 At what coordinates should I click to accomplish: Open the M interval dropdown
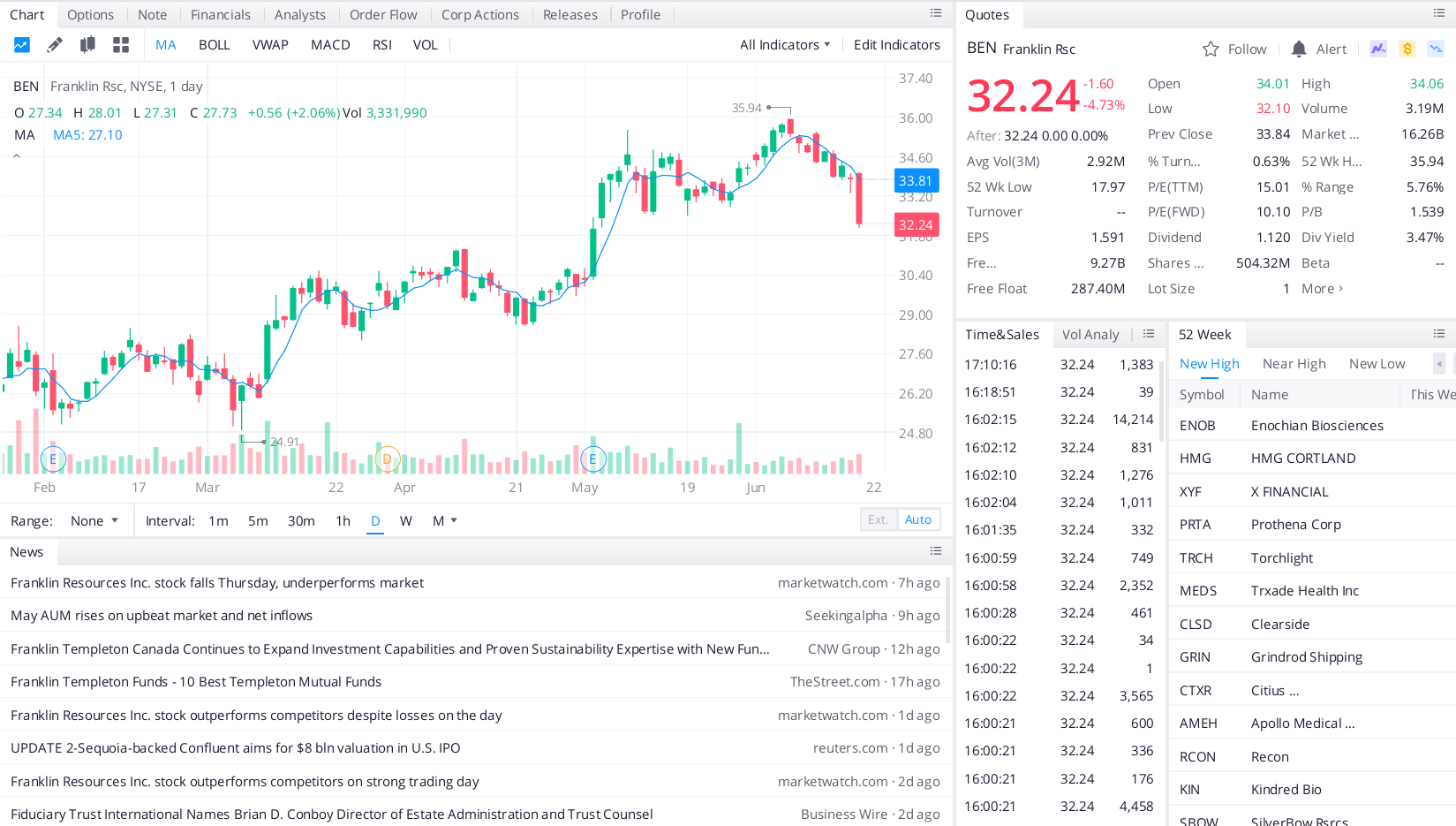445,521
